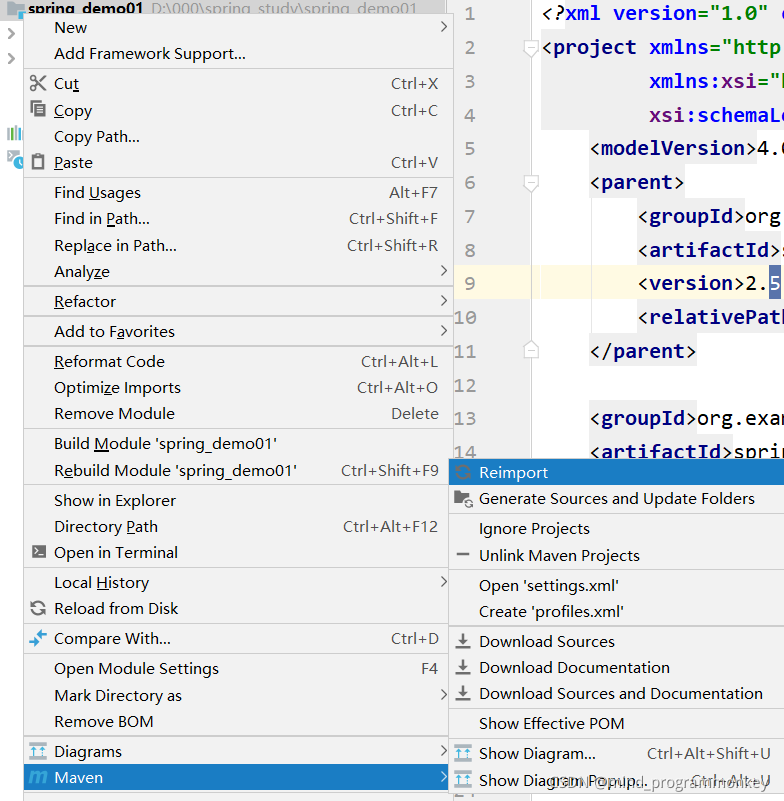Screen dimensions: 784x801
Task: Choose Create 'profiles.xml'
Action: [x=616, y=611]
